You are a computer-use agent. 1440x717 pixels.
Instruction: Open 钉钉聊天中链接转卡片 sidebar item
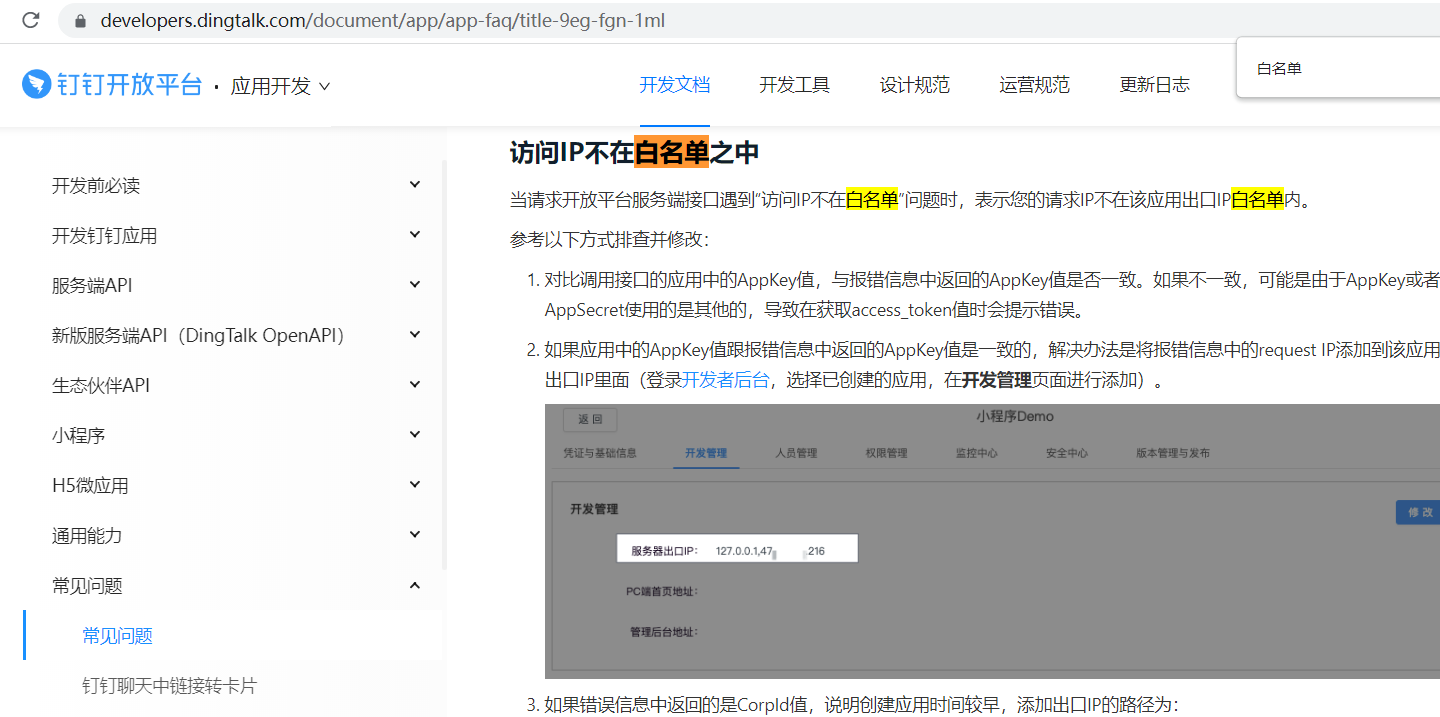click(170, 685)
